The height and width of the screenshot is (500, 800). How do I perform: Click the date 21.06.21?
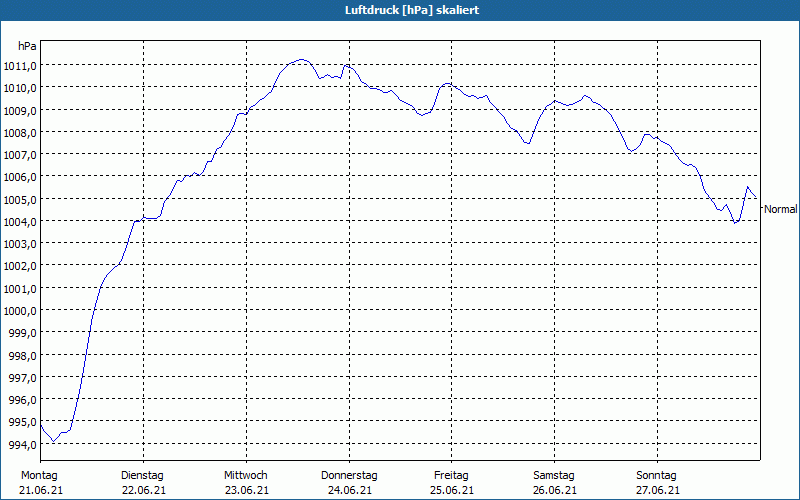click(x=41, y=491)
